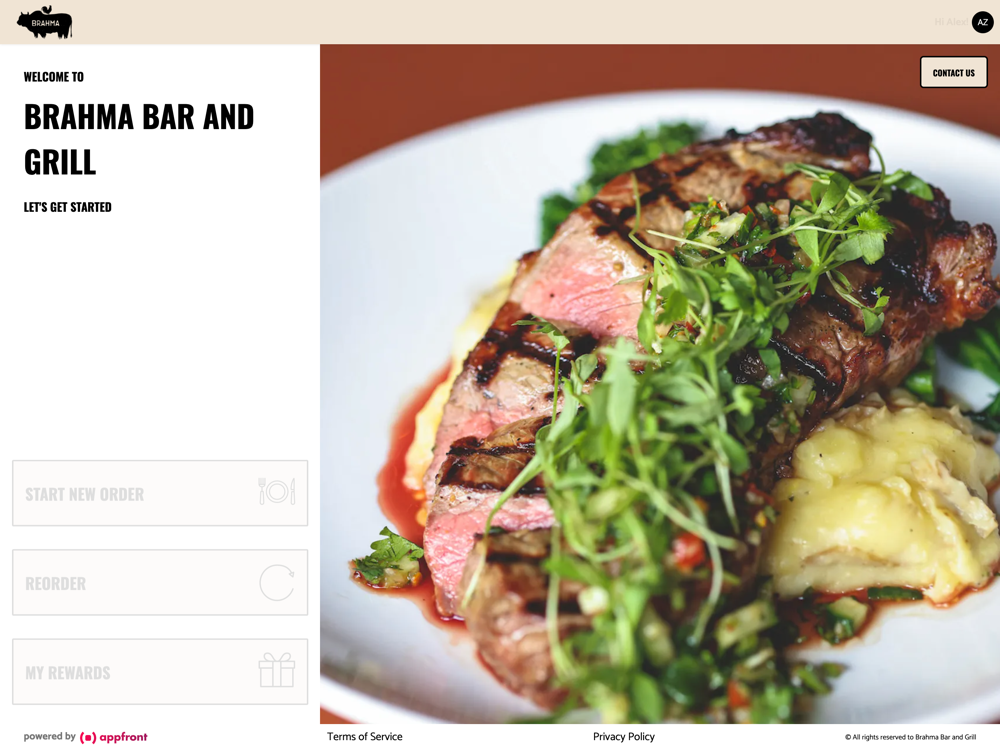This screenshot has height=750, width=1000.
Task: Click the all rights reserved notice
Action: (x=911, y=737)
